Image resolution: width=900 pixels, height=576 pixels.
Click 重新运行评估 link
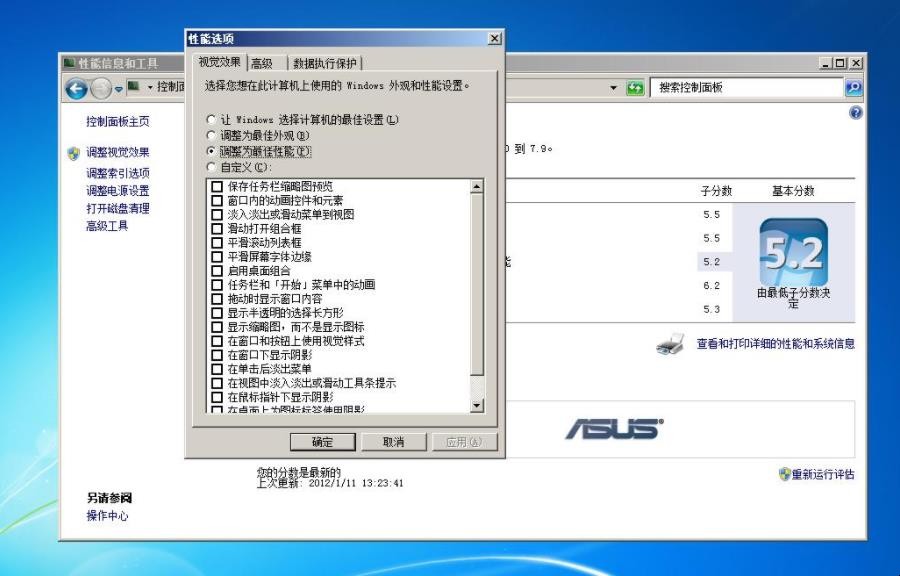click(823, 474)
